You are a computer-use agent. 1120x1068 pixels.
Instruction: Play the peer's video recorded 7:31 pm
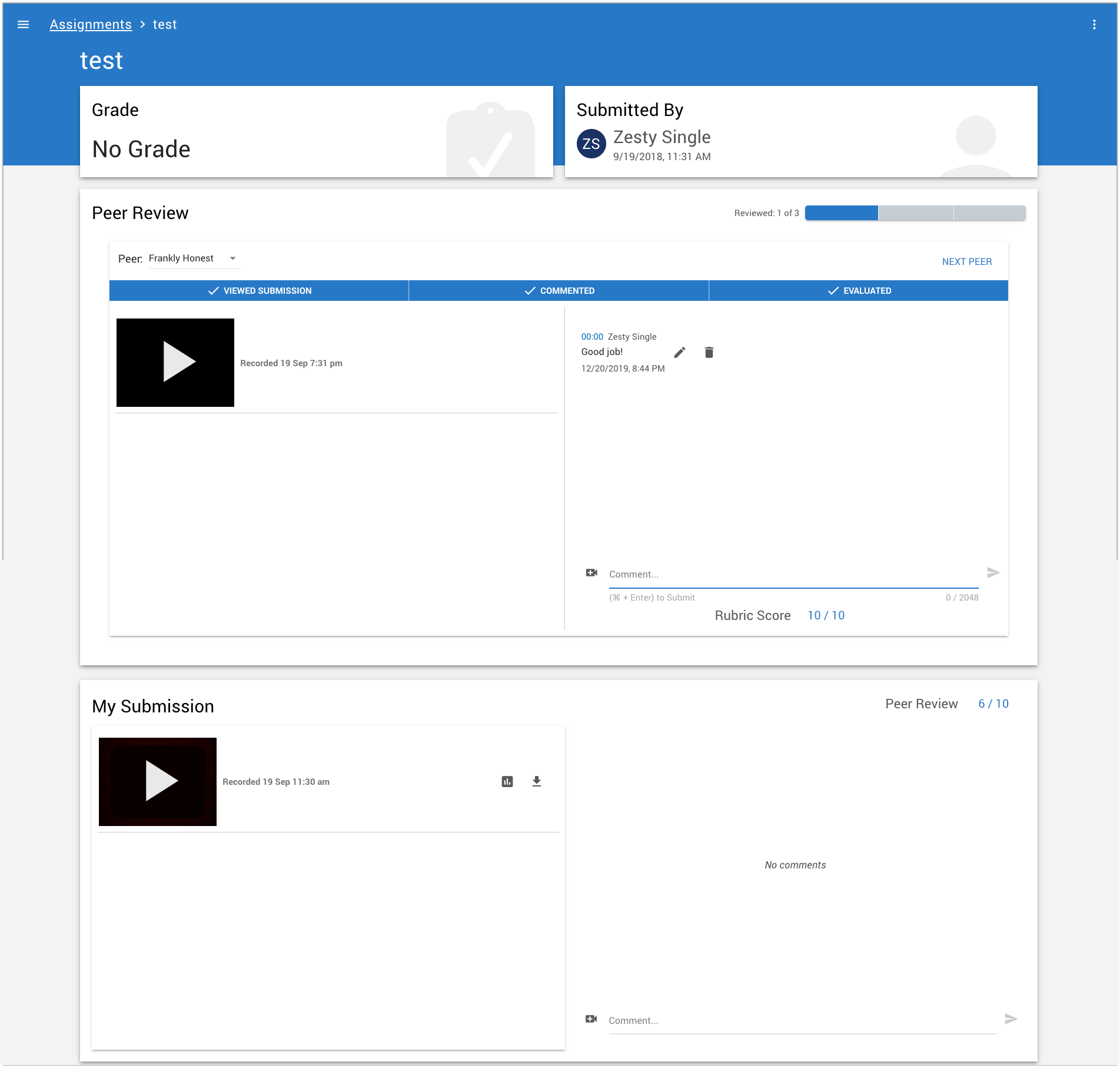click(175, 363)
